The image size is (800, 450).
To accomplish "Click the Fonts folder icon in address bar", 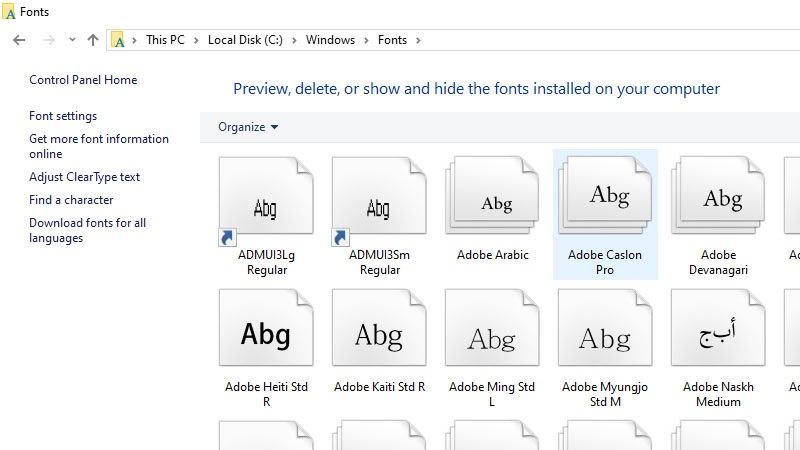I will (x=117, y=40).
